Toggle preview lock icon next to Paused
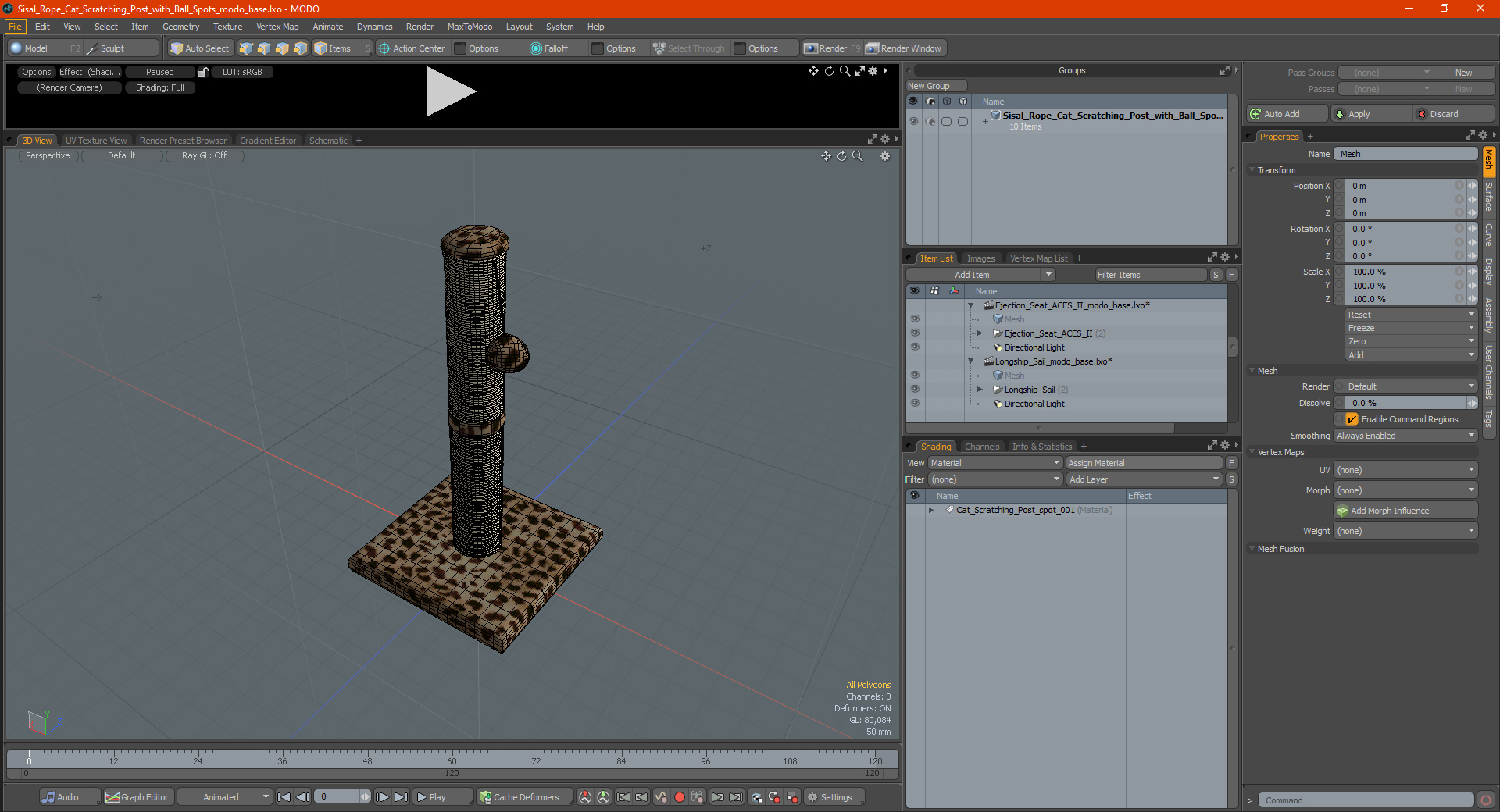 click(x=203, y=72)
